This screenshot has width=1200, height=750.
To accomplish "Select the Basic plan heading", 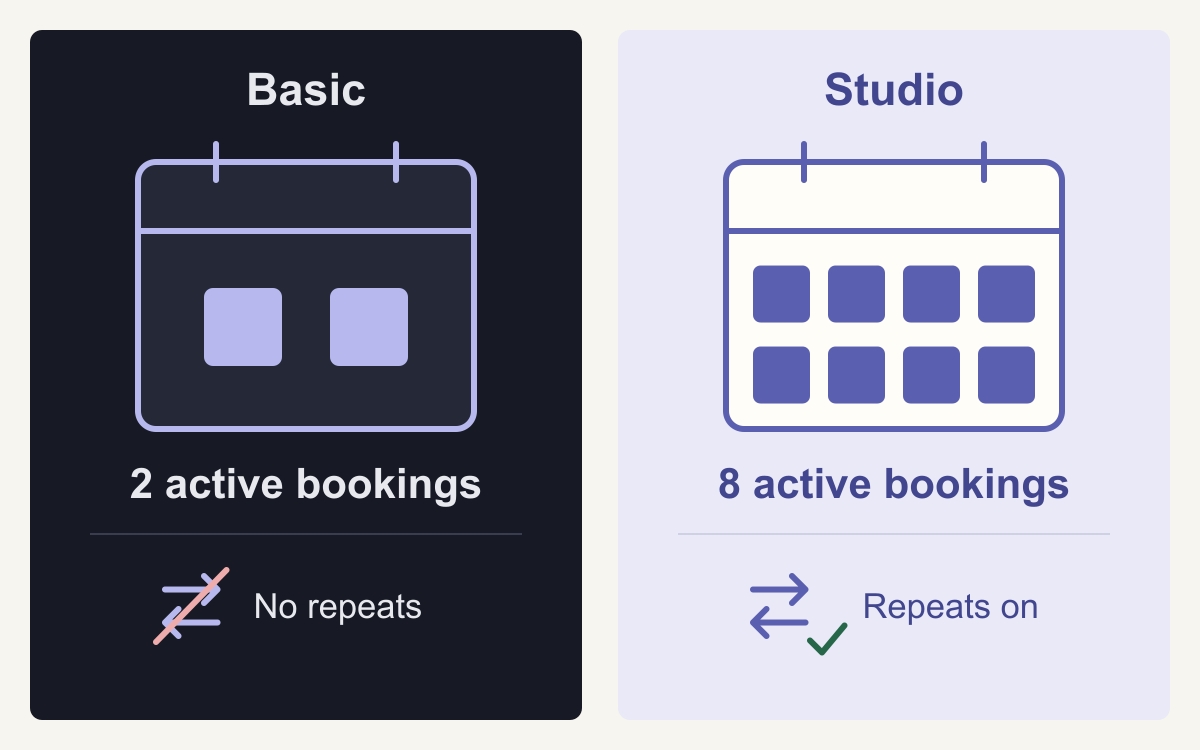I will [x=306, y=90].
